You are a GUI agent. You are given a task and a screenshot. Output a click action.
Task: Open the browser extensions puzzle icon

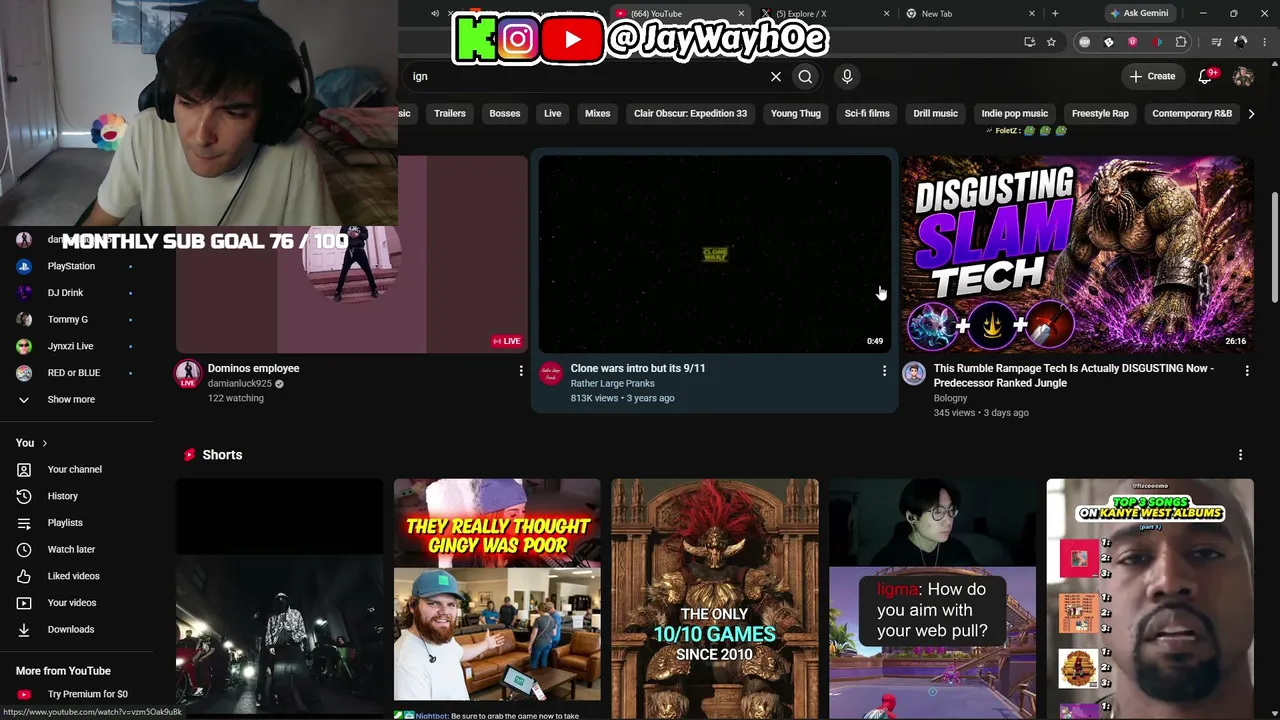tap(1181, 42)
